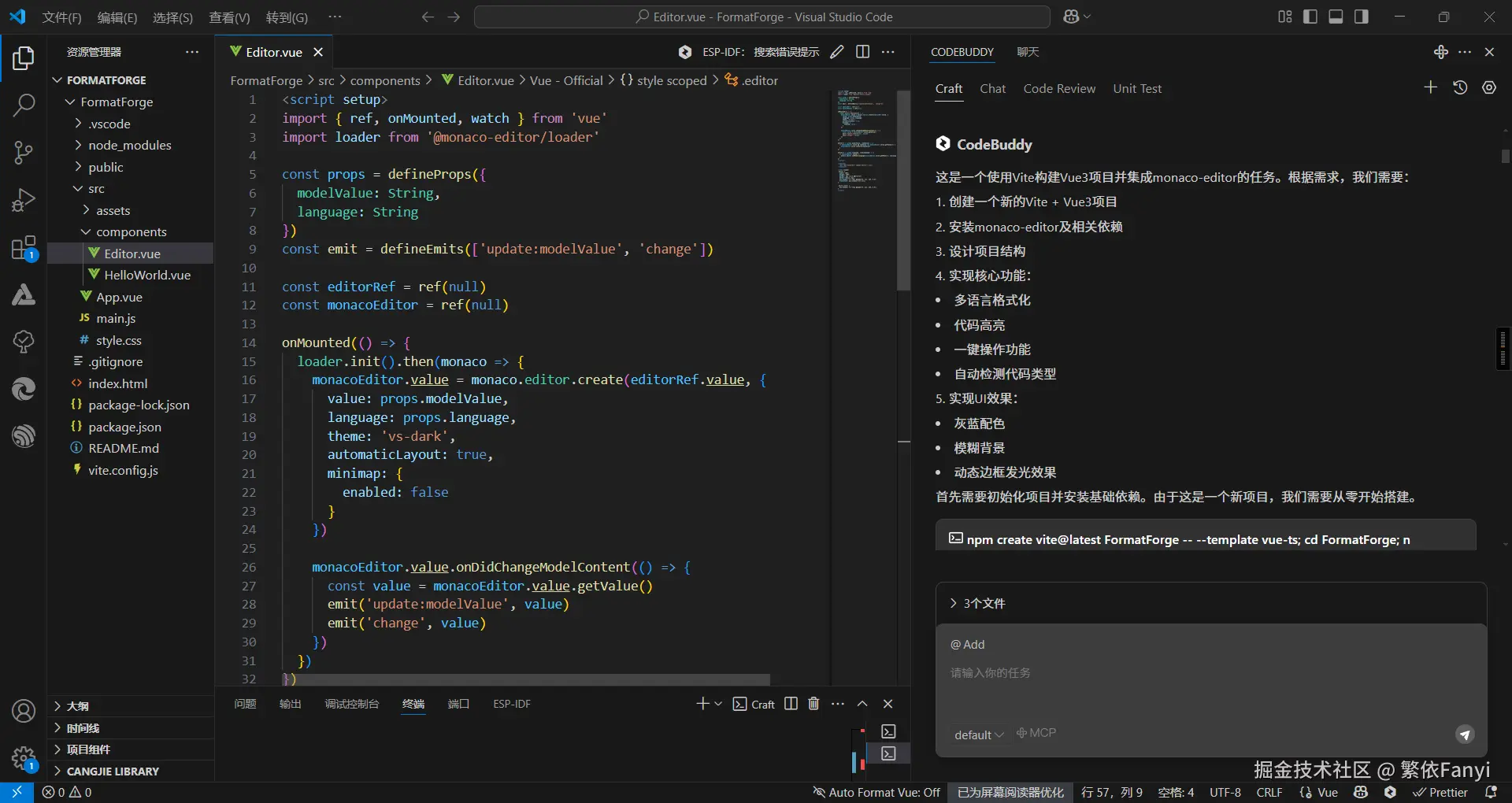Open CodeBuddy chat history
Screen dimensions: 1512x803
(x=1459, y=88)
